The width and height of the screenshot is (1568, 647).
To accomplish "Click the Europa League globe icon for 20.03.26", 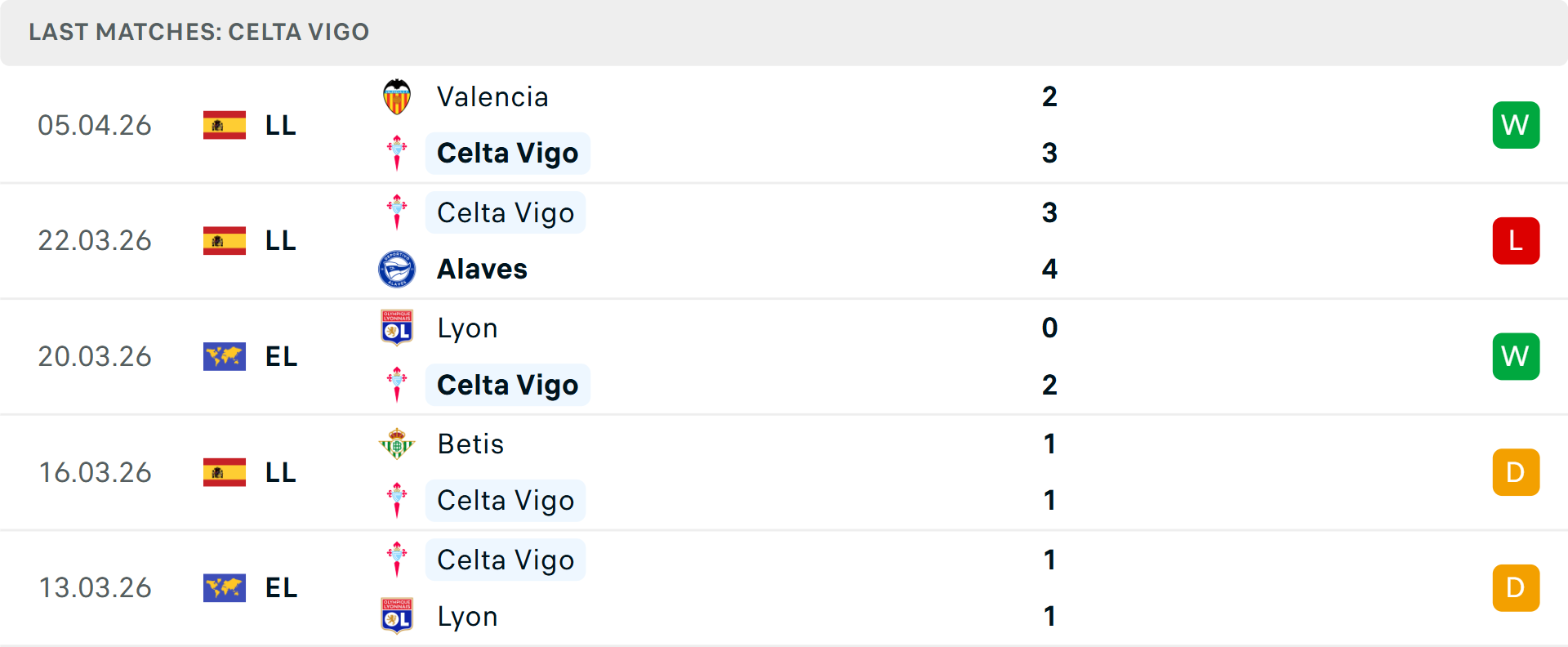I will click(x=224, y=356).
